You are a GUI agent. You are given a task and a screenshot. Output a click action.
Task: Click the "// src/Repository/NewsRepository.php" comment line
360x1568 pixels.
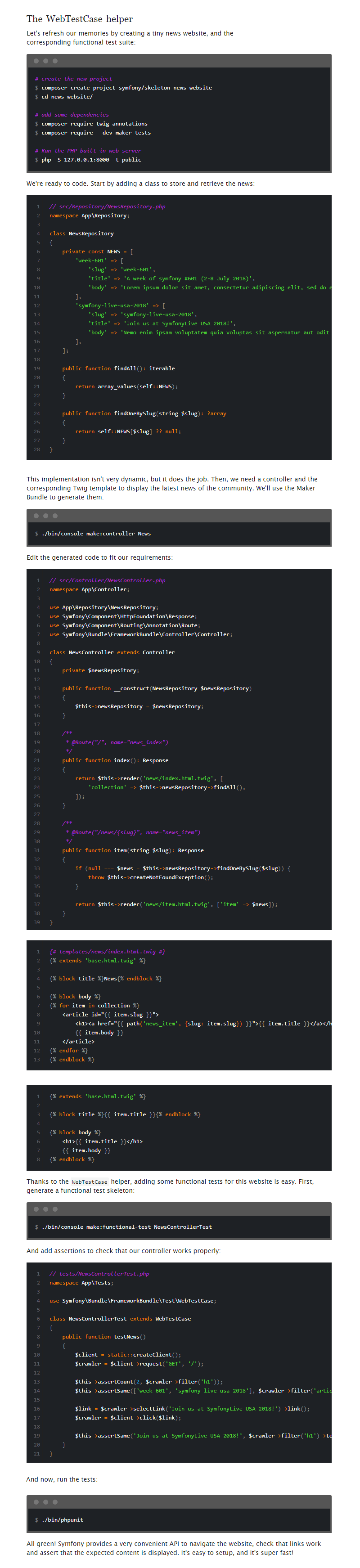pyautogui.click(x=107, y=207)
